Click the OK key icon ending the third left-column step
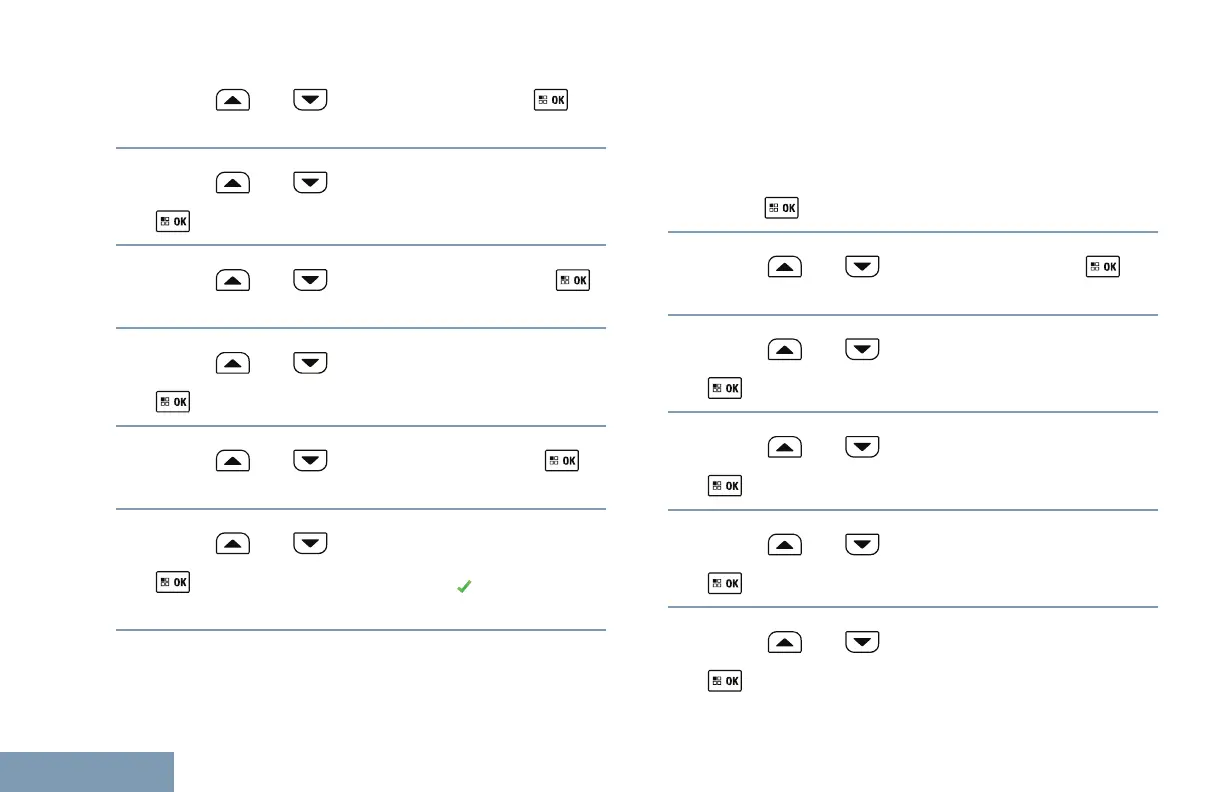Screen dimensions: 1224x792 point(573,281)
